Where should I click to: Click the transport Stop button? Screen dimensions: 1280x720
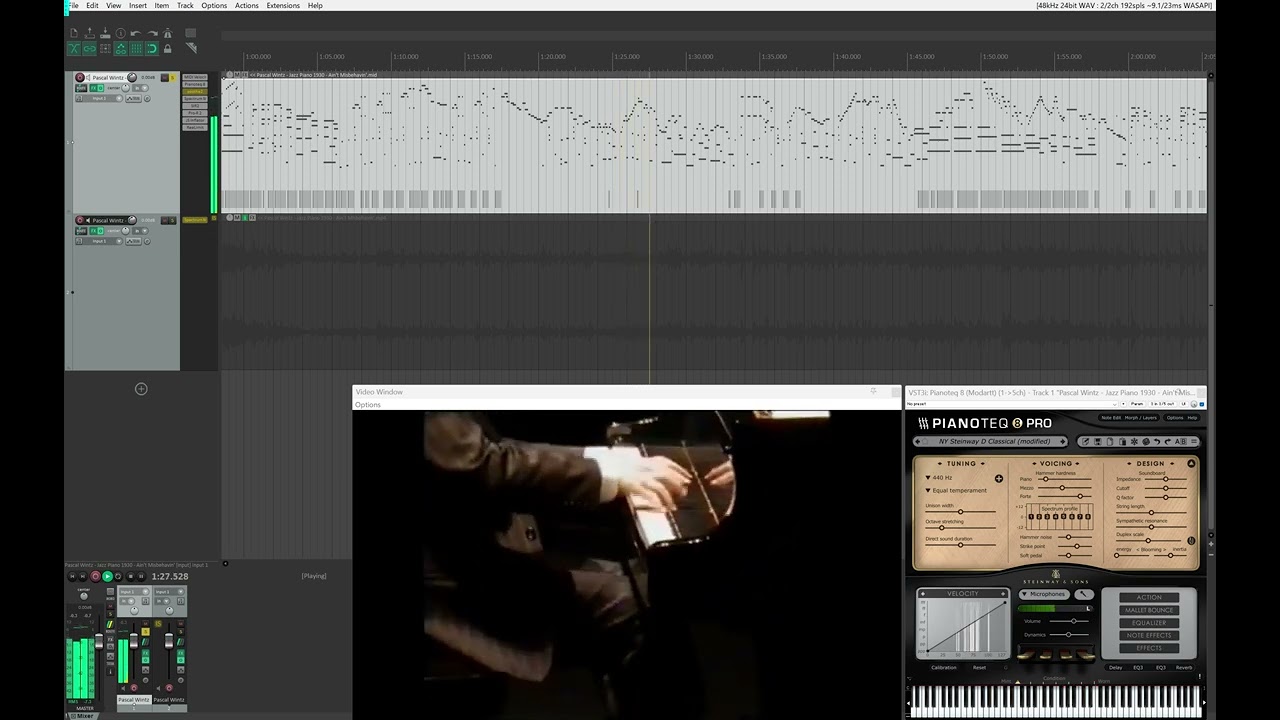(x=130, y=576)
